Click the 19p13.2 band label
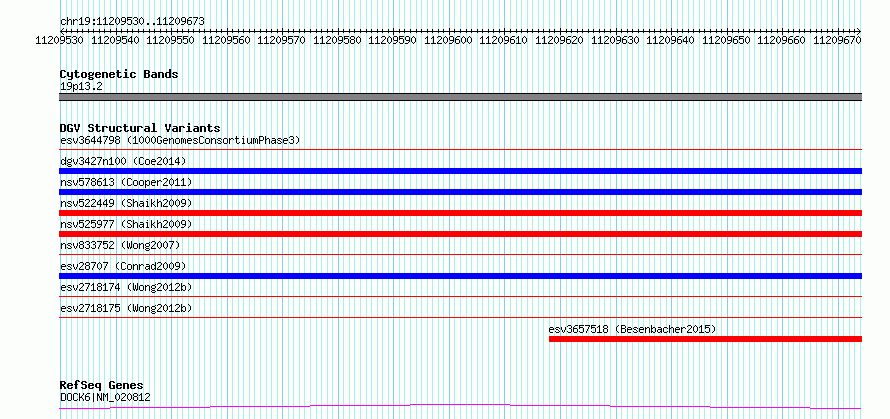 coord(81,87)
